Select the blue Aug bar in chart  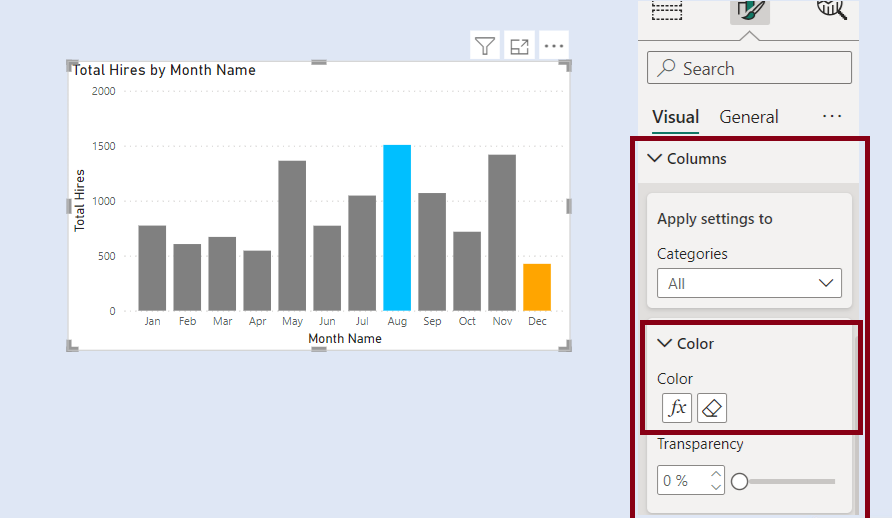tap(397, 228)
